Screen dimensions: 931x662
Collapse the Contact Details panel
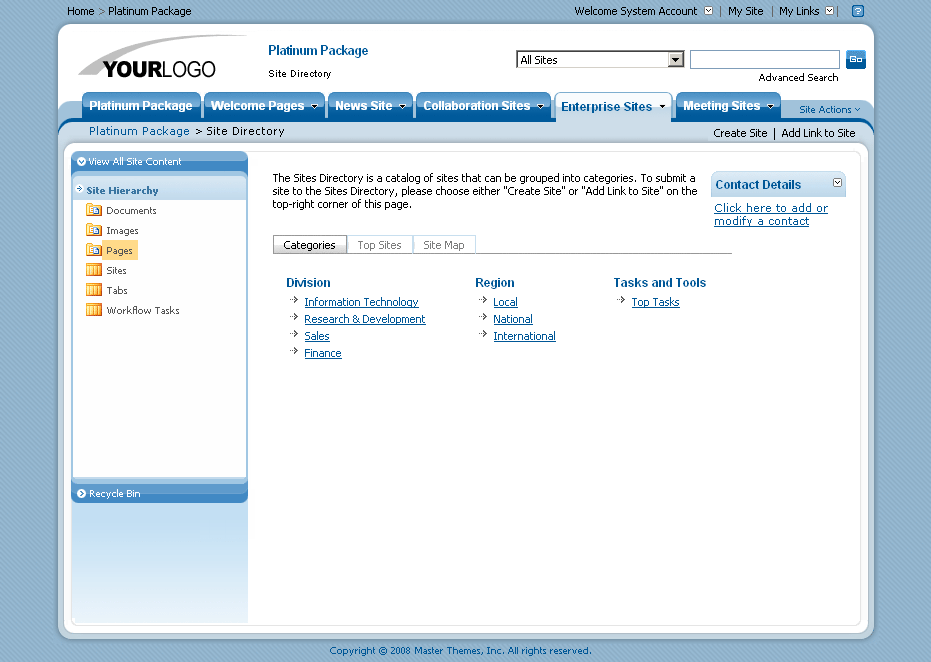pyautogui.click(x=838, y=184)
